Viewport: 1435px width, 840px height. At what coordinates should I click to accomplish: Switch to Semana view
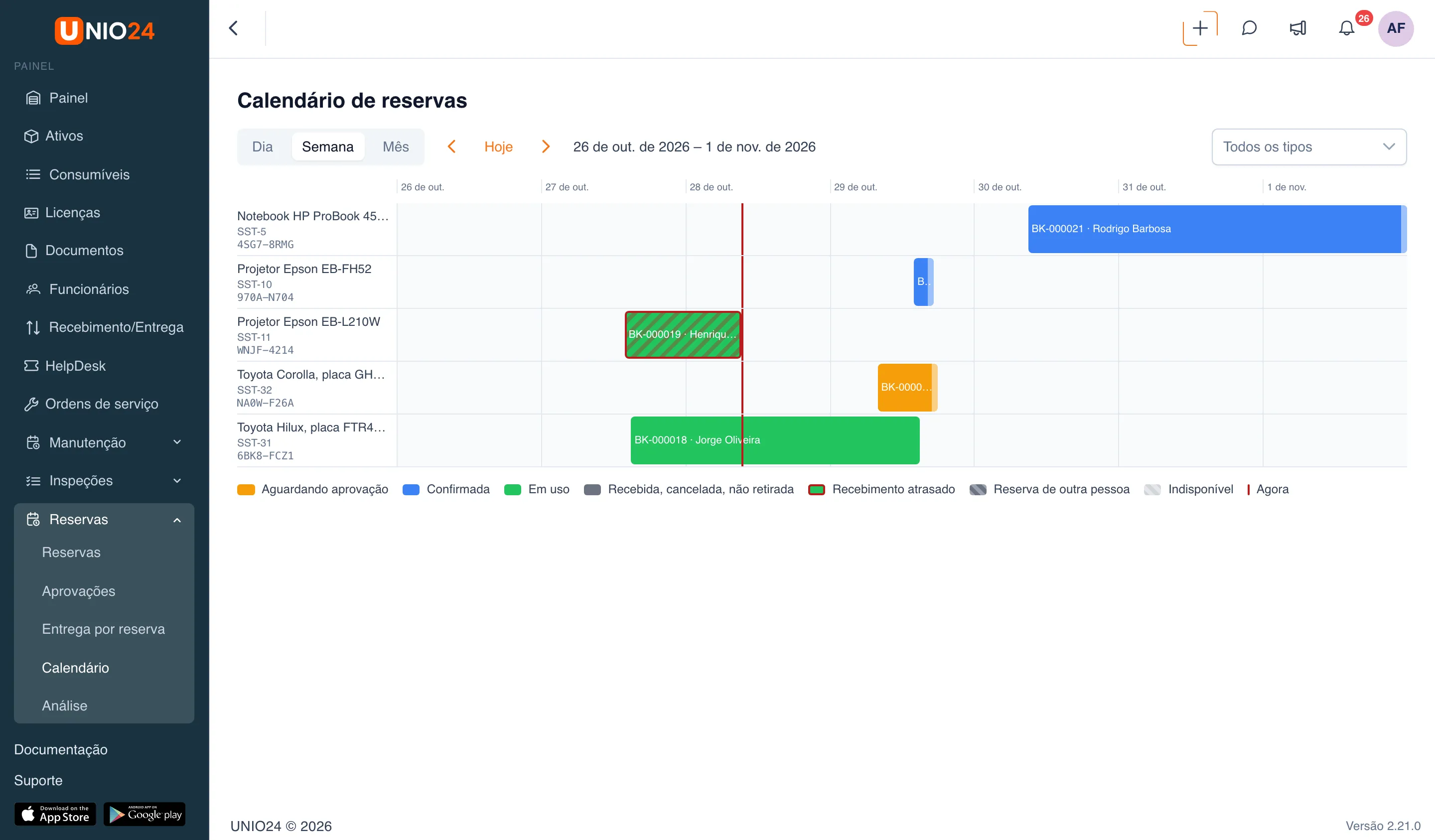click(x=327, y=147)
